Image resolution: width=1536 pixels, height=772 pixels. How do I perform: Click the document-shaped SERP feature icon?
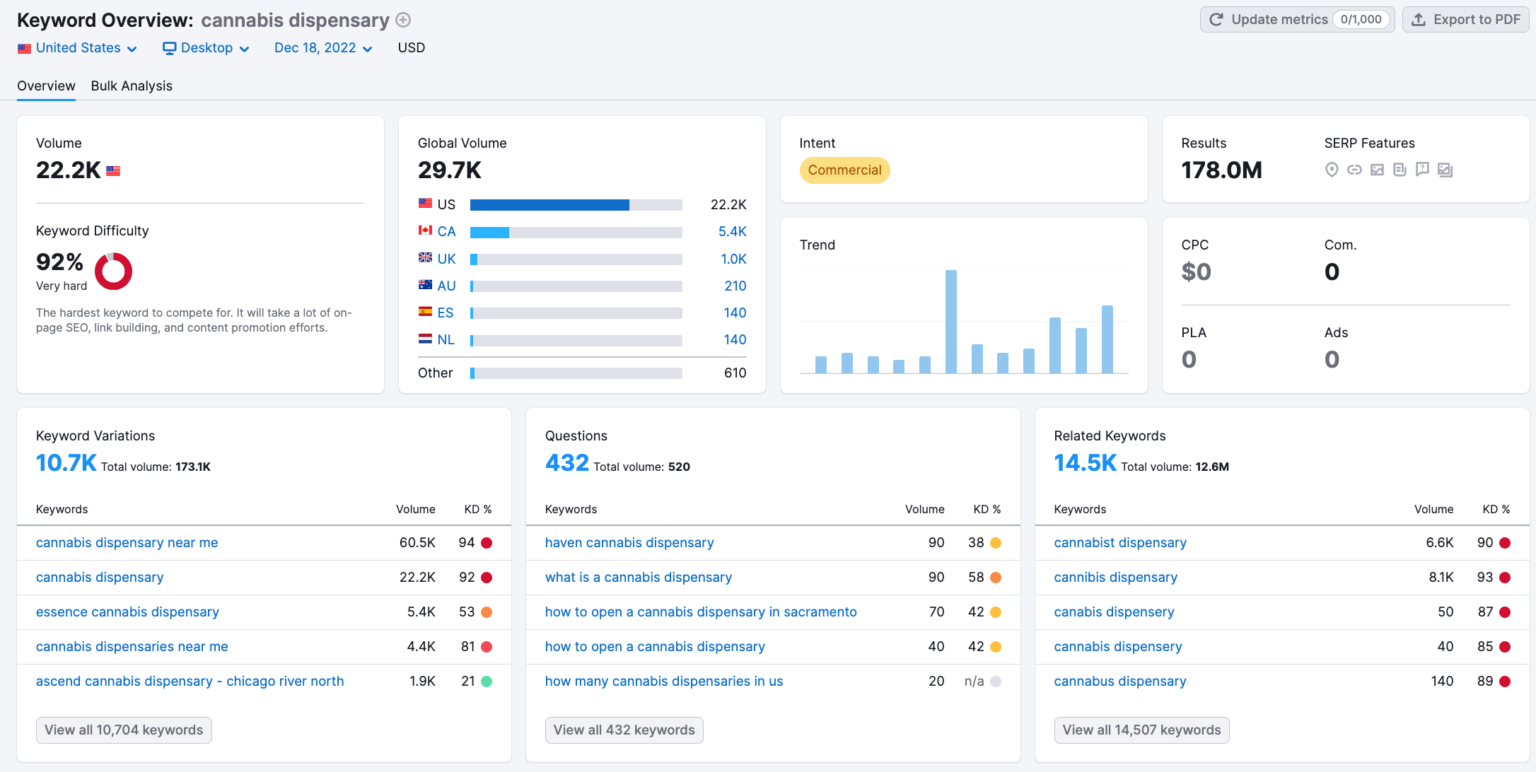pos(1399,170)
